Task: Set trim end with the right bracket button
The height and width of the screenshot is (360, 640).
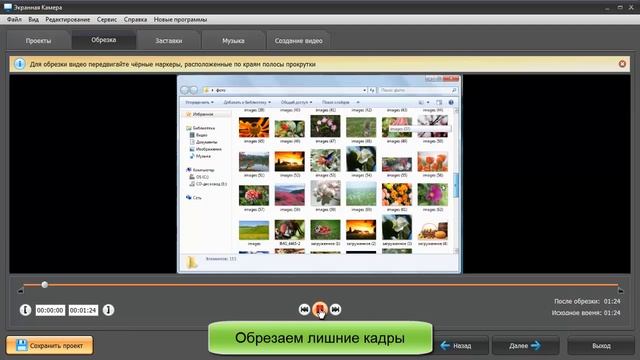Action: click(108, 310)
